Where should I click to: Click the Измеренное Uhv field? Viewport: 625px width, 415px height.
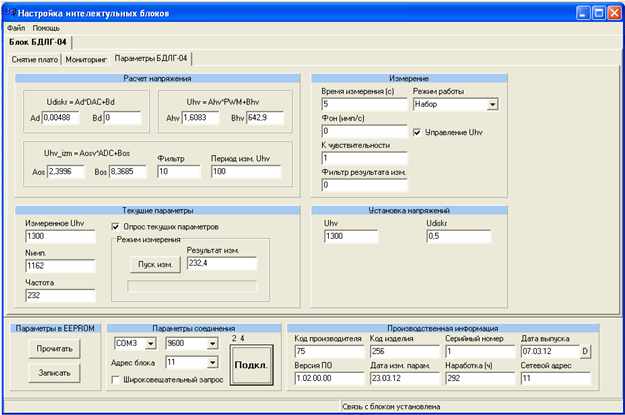click(x=61, y=236)
